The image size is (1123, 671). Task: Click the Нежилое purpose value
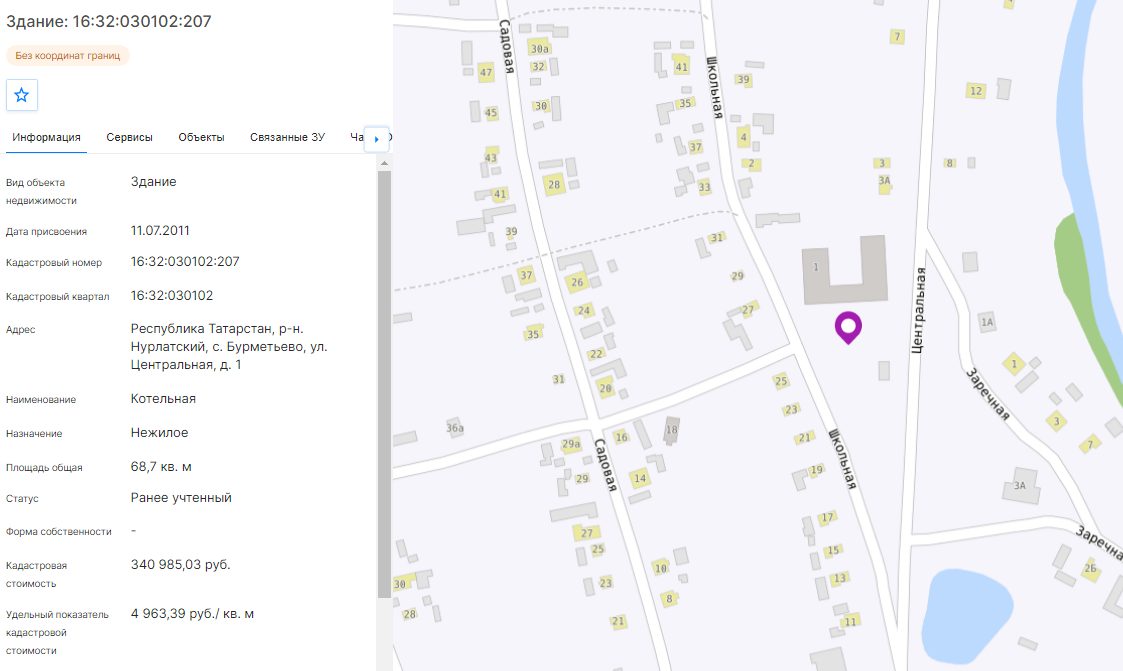click(x=159, y=433)
